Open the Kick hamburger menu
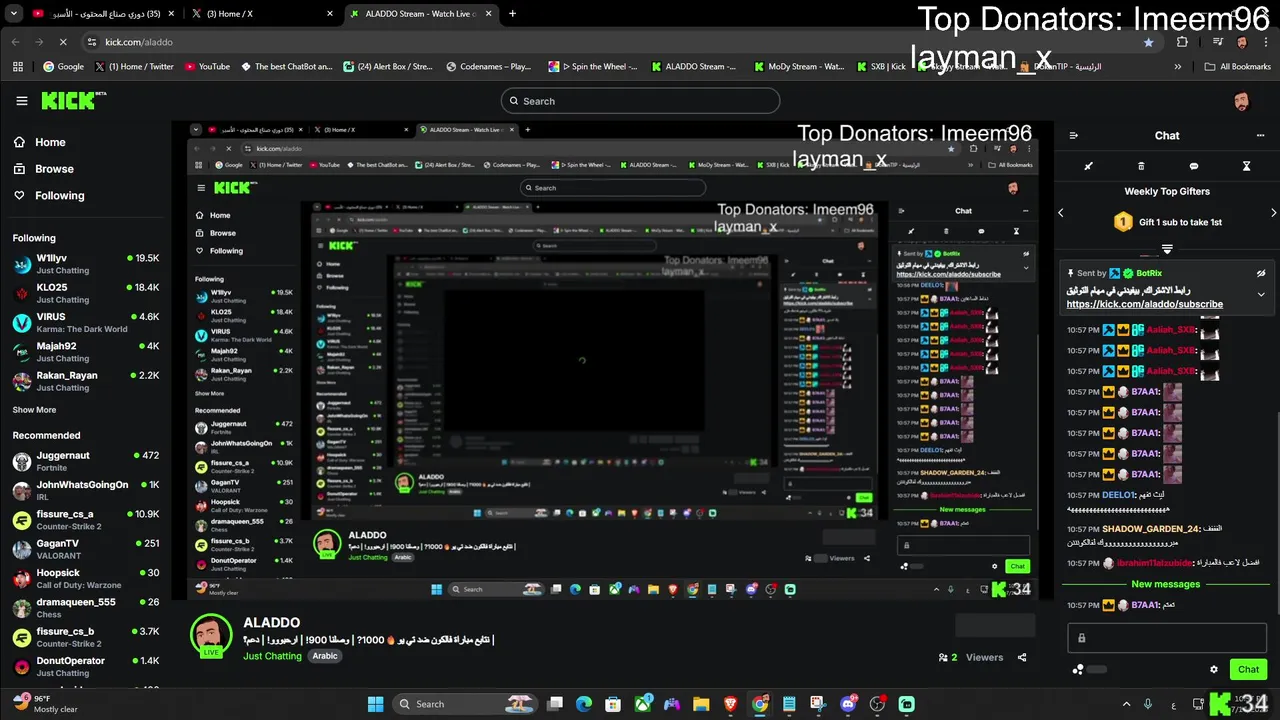Screen dimensions: 1280x720 [21, 101]
